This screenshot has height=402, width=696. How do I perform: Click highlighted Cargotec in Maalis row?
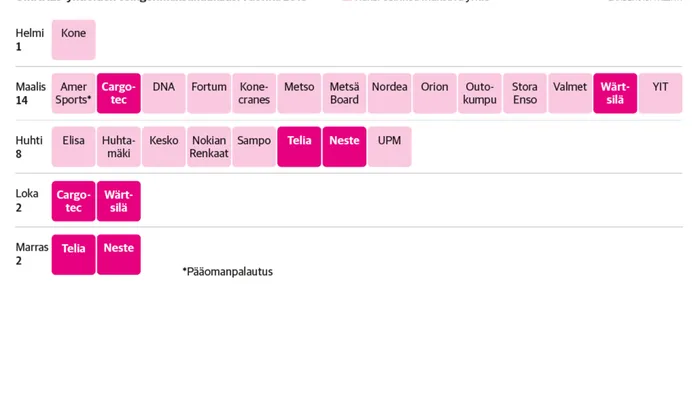tap(119, 93)
